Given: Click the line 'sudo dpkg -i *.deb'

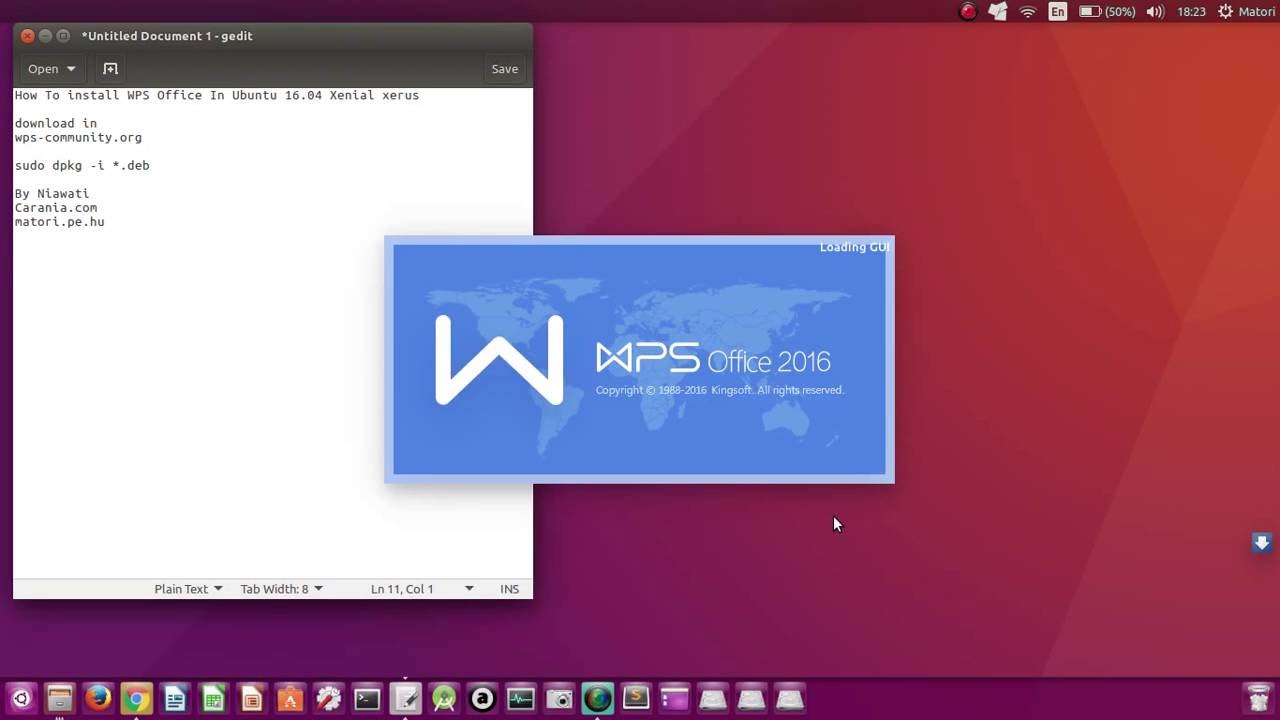Looking at the screenshot, I should click(x=82, y=166).
